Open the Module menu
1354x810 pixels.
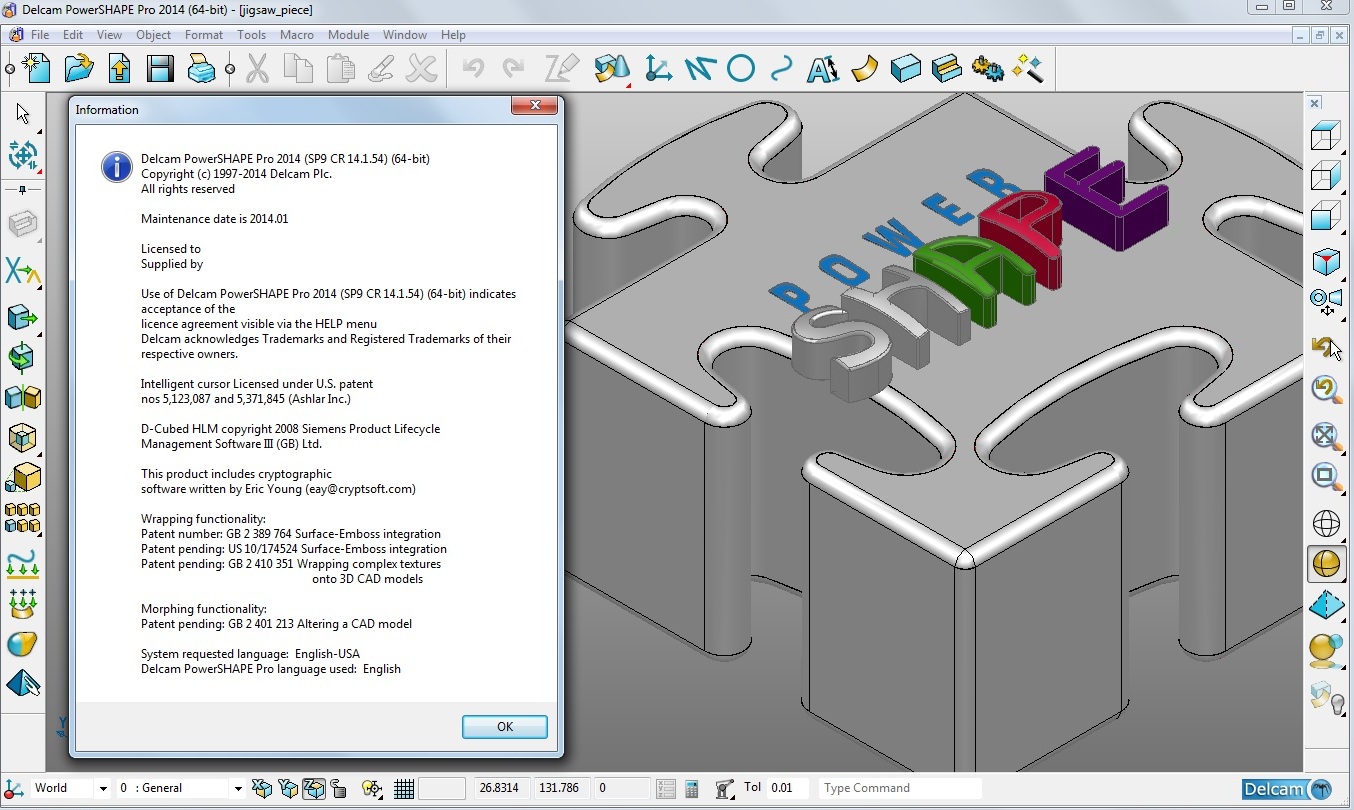point(349,35)
